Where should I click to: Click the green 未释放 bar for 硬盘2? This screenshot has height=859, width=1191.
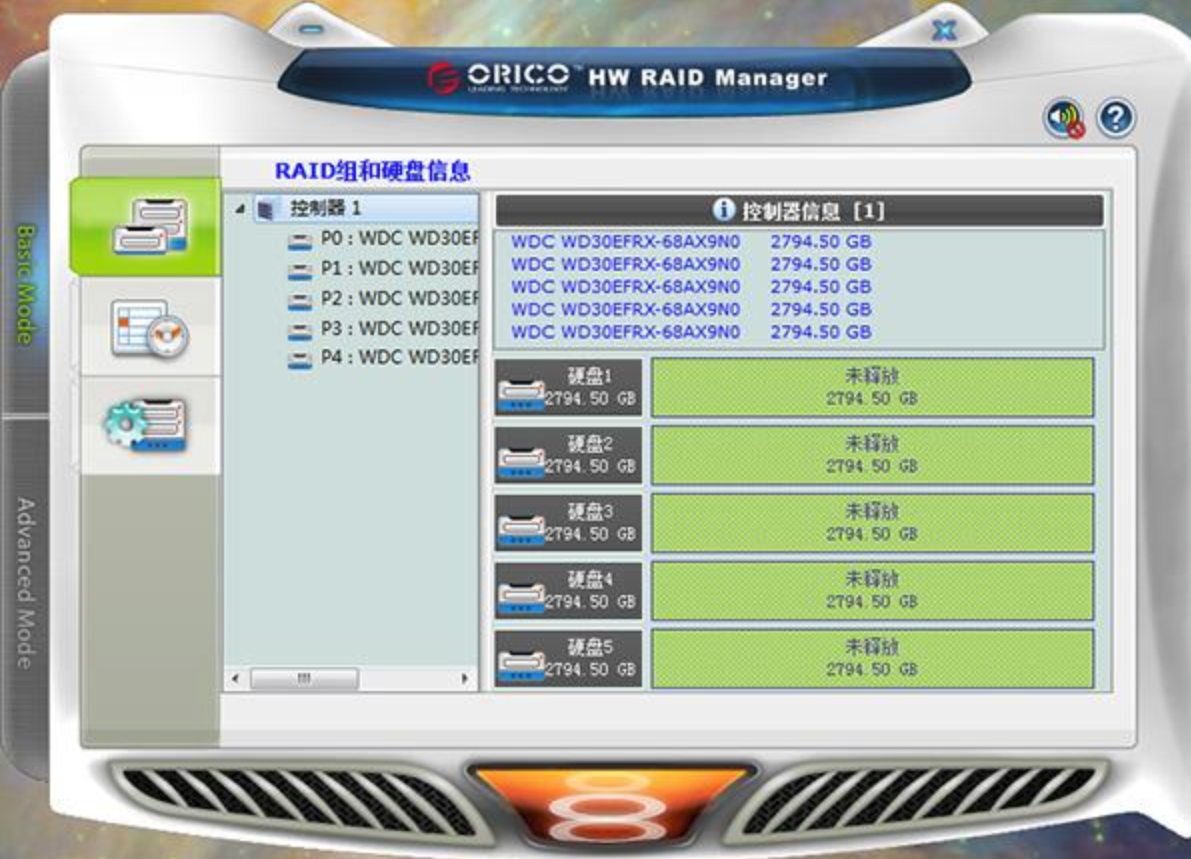[x=872, y=455]
